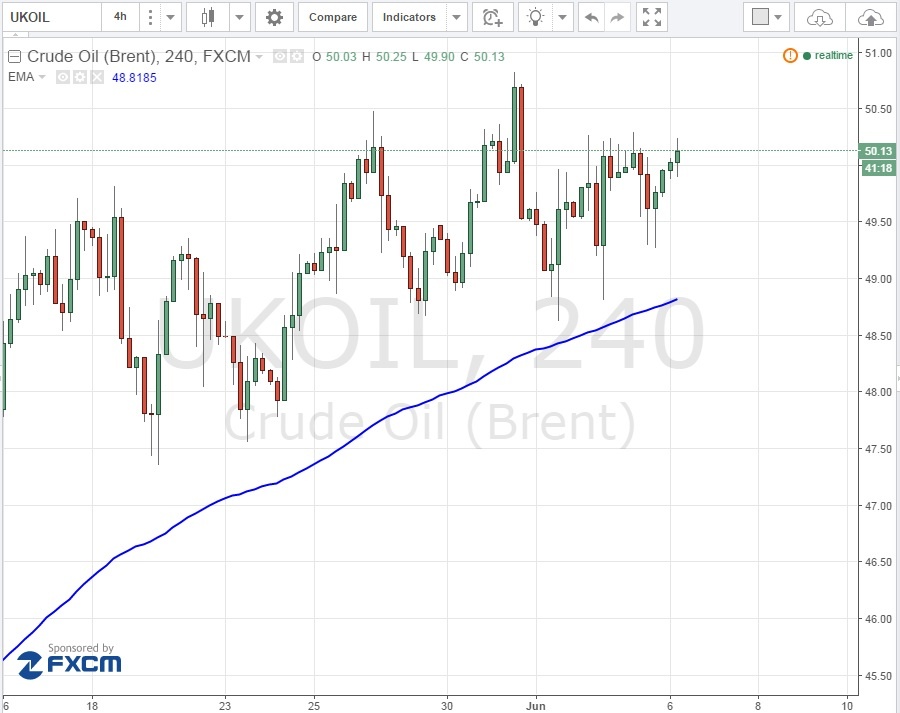Click the FXCM sponsor logo
This screenshot has height=713, width=900.
pyautogui.click(x=69, y=664)
